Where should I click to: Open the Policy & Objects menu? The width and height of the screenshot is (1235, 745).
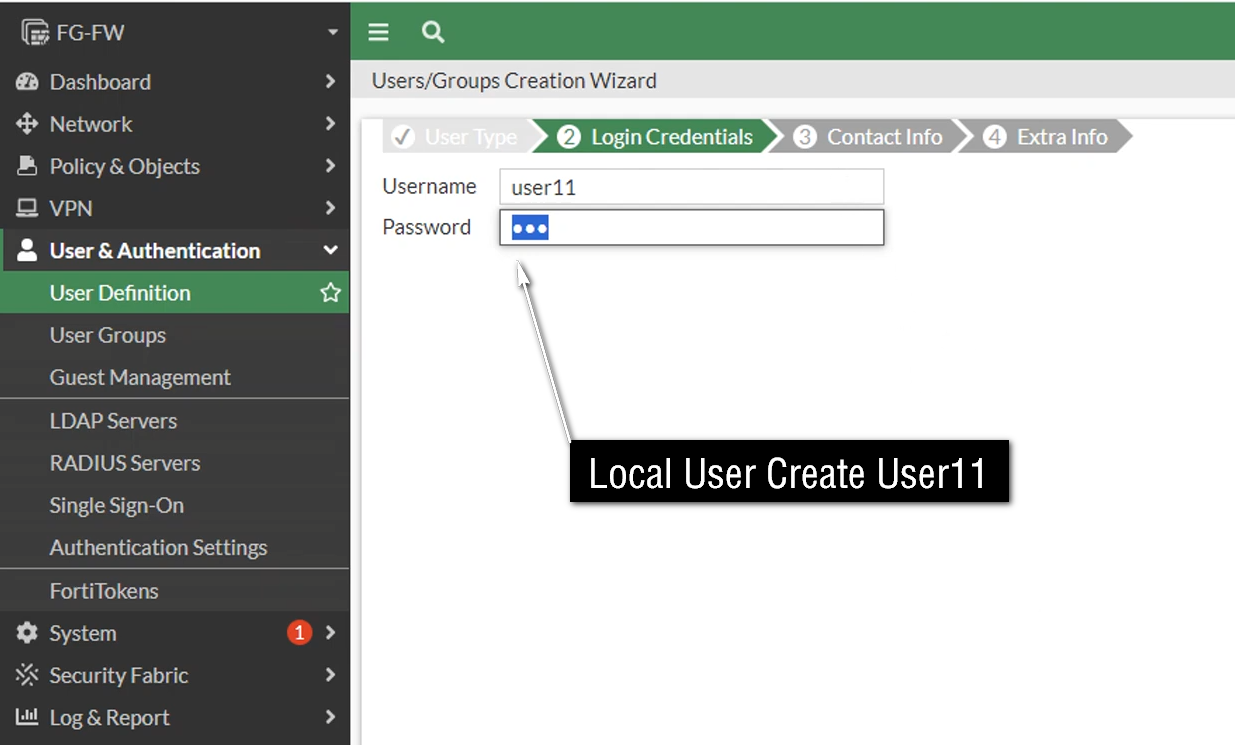click(175, 166)
